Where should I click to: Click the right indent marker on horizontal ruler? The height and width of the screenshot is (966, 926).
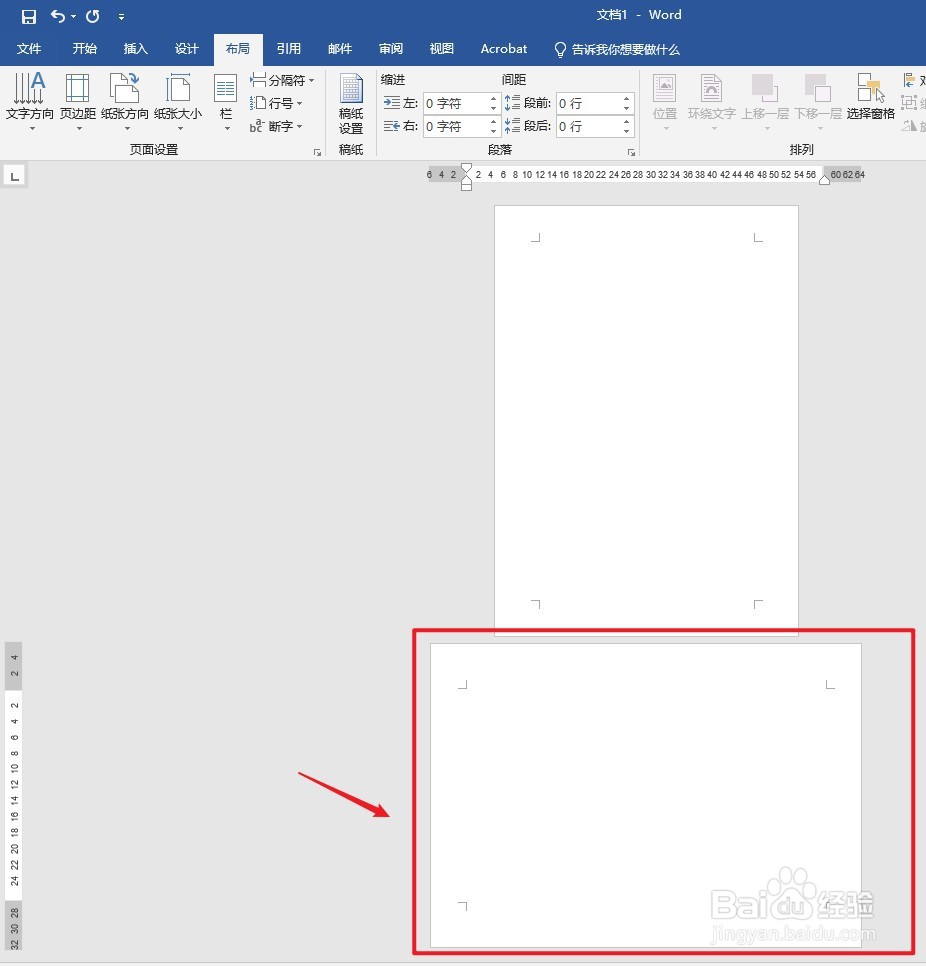tap(824, 179)
